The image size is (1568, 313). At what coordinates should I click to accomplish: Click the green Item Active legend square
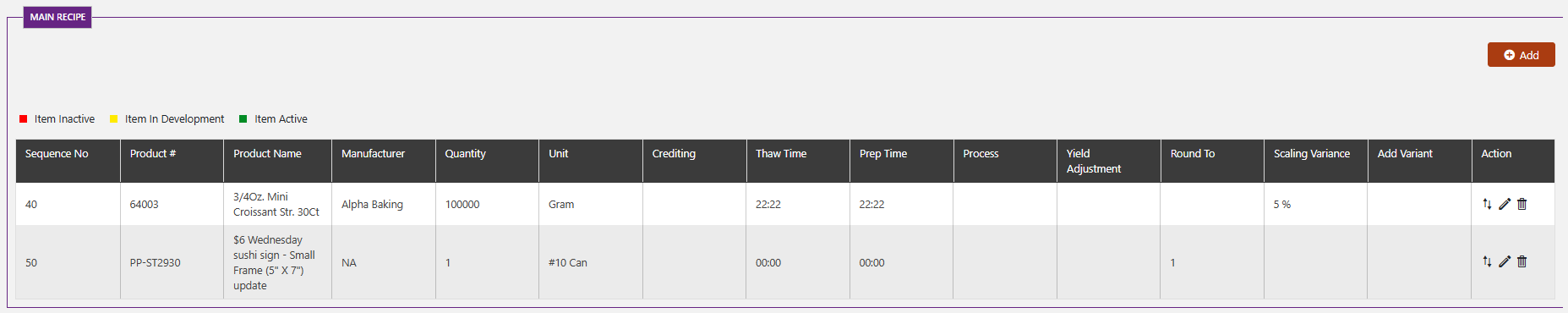(x=243, y=119)
